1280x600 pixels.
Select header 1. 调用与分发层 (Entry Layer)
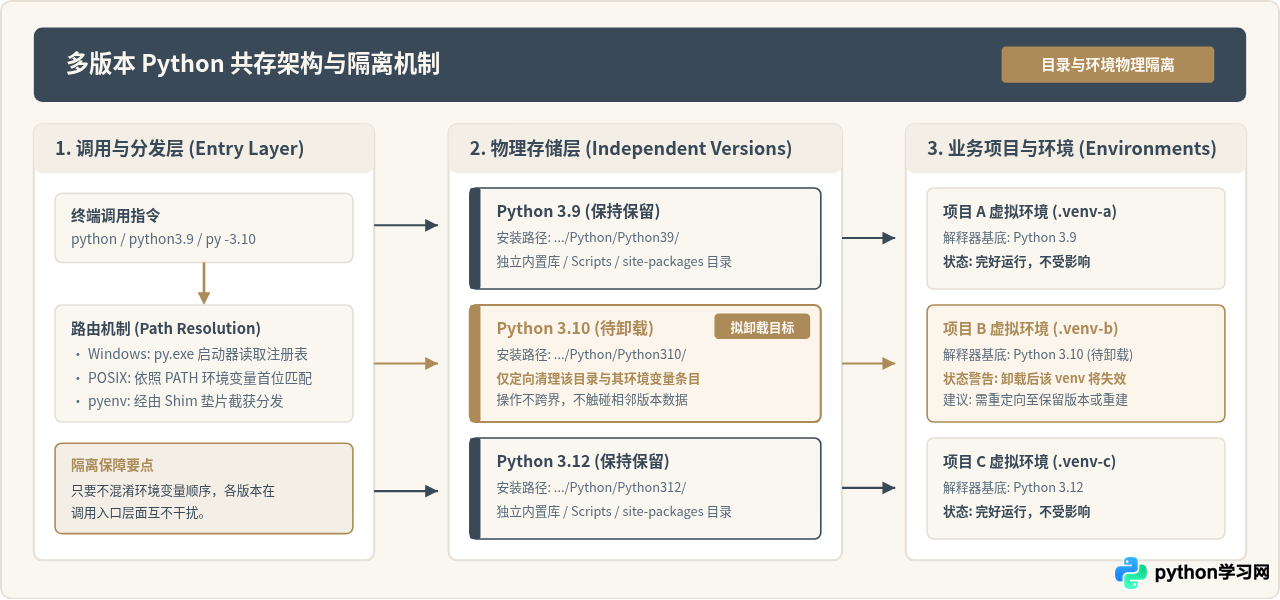pos(180,149)
